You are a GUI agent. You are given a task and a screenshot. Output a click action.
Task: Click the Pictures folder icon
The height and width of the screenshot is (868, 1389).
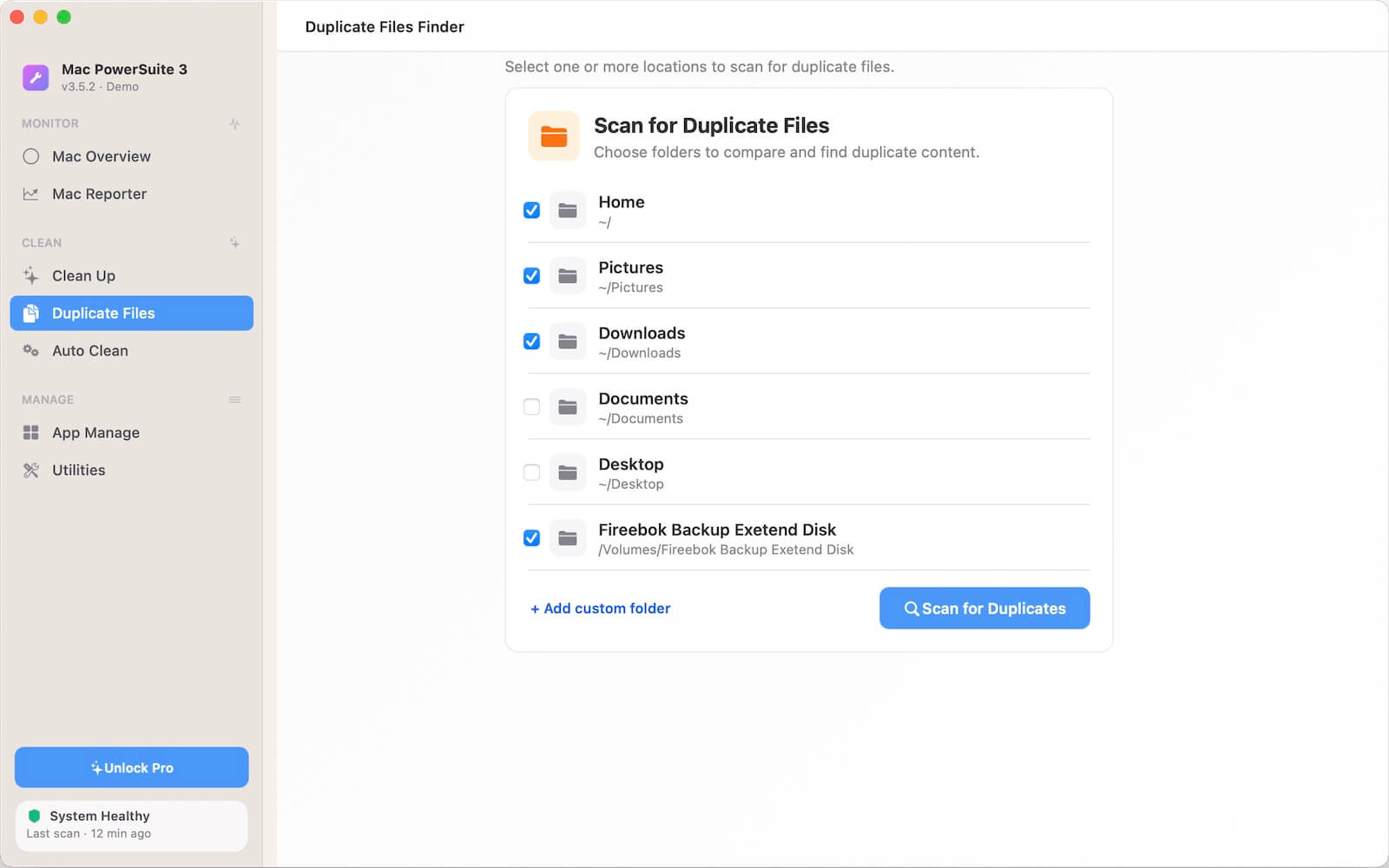(x=568, y=276)
